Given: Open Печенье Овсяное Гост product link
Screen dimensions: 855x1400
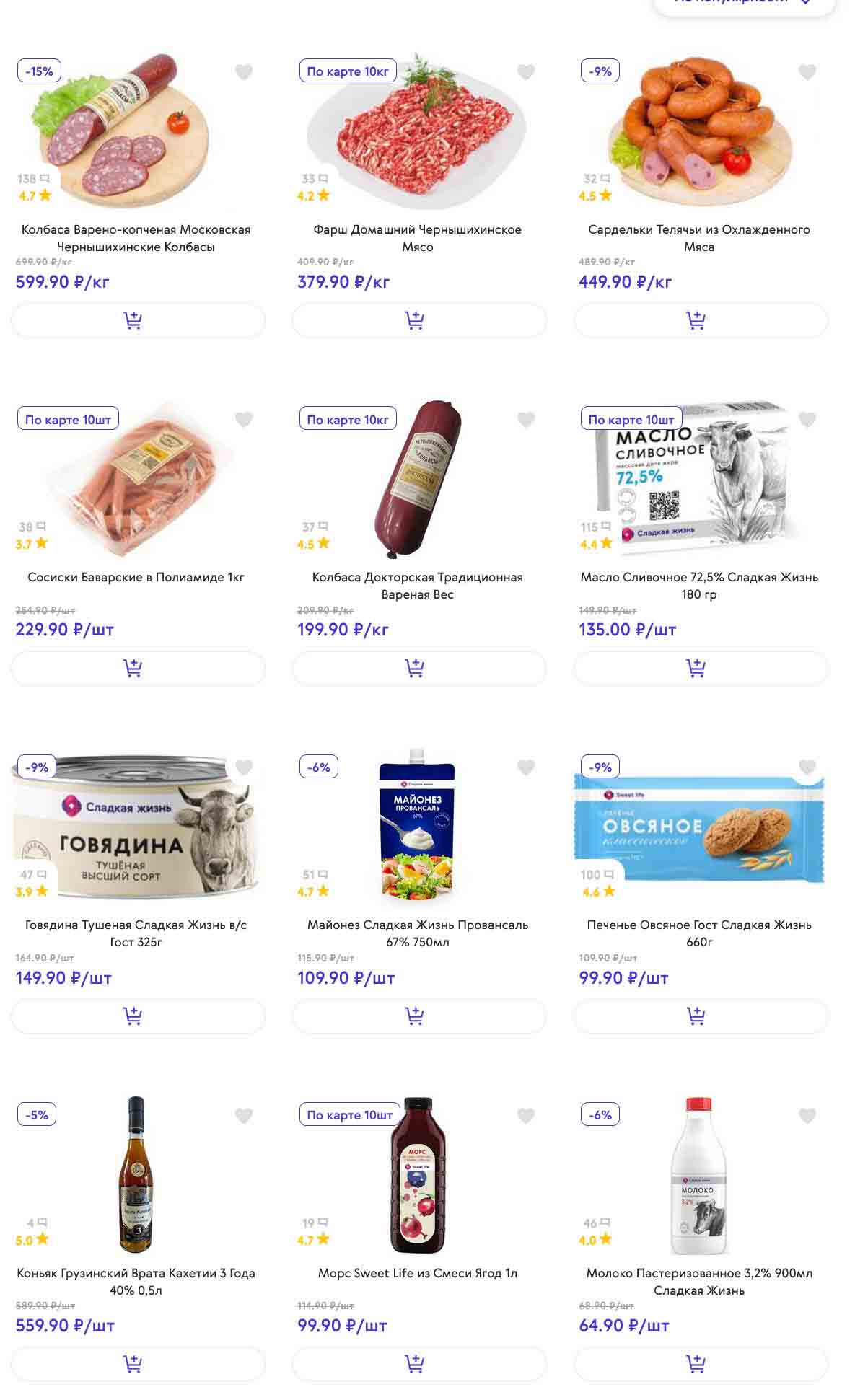Looking at the screenshot, I should coord(698,933).
